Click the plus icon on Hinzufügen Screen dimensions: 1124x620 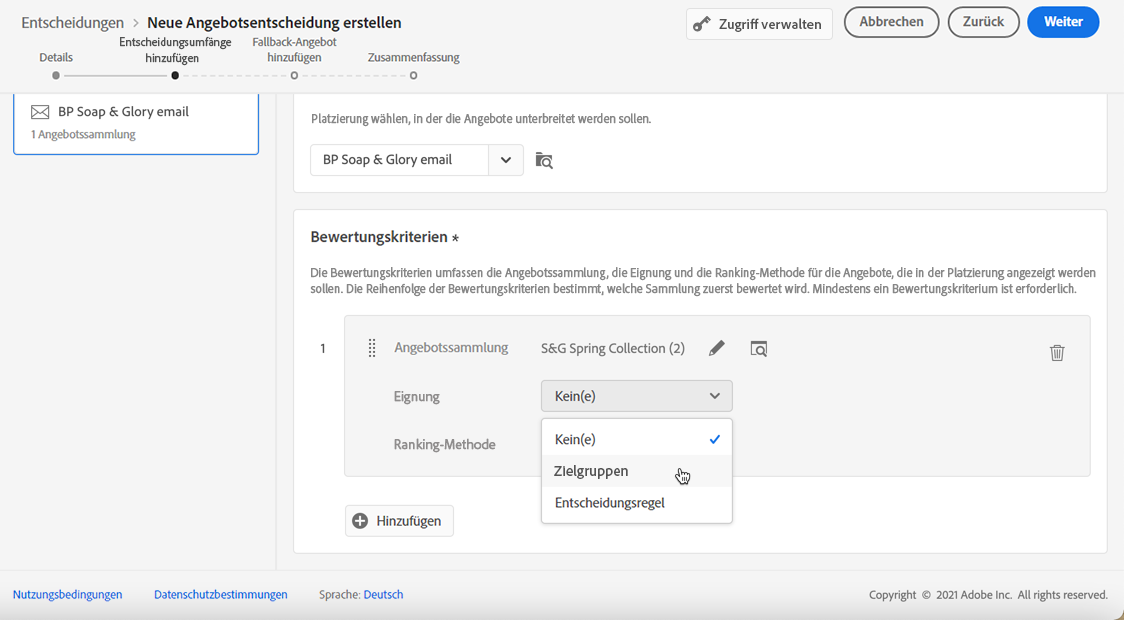pos(361,521)
